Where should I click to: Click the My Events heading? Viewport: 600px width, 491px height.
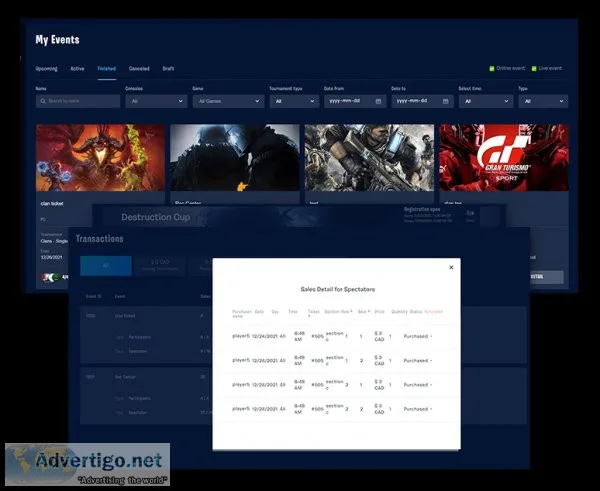(57, 39)
